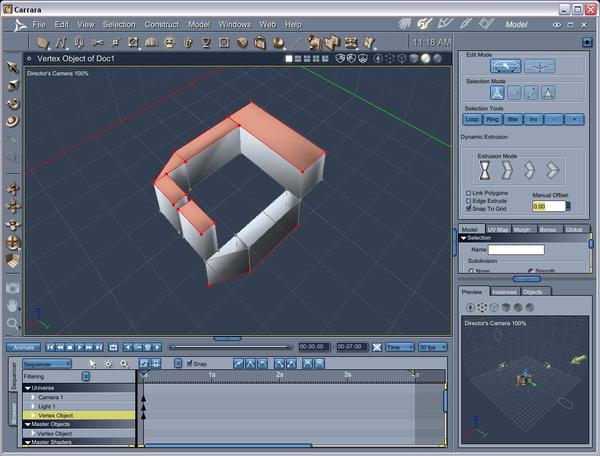Select the arrow pointer tool in sequencer
Viewport: 600px width, 456px height.
click(x=92, y=364)
